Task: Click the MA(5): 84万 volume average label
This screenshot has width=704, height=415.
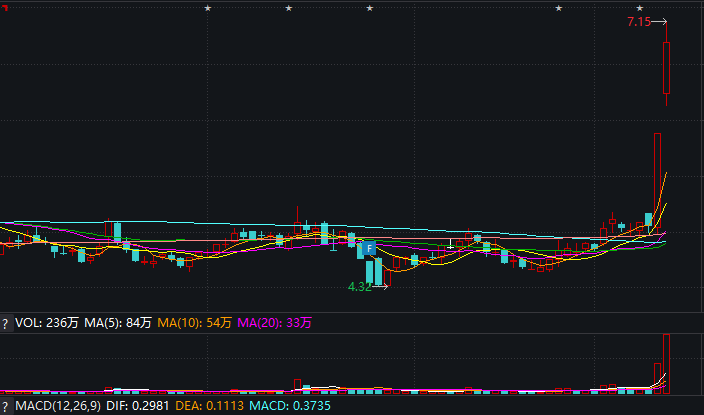Action: pyautogui.click(x=118, y=322)
